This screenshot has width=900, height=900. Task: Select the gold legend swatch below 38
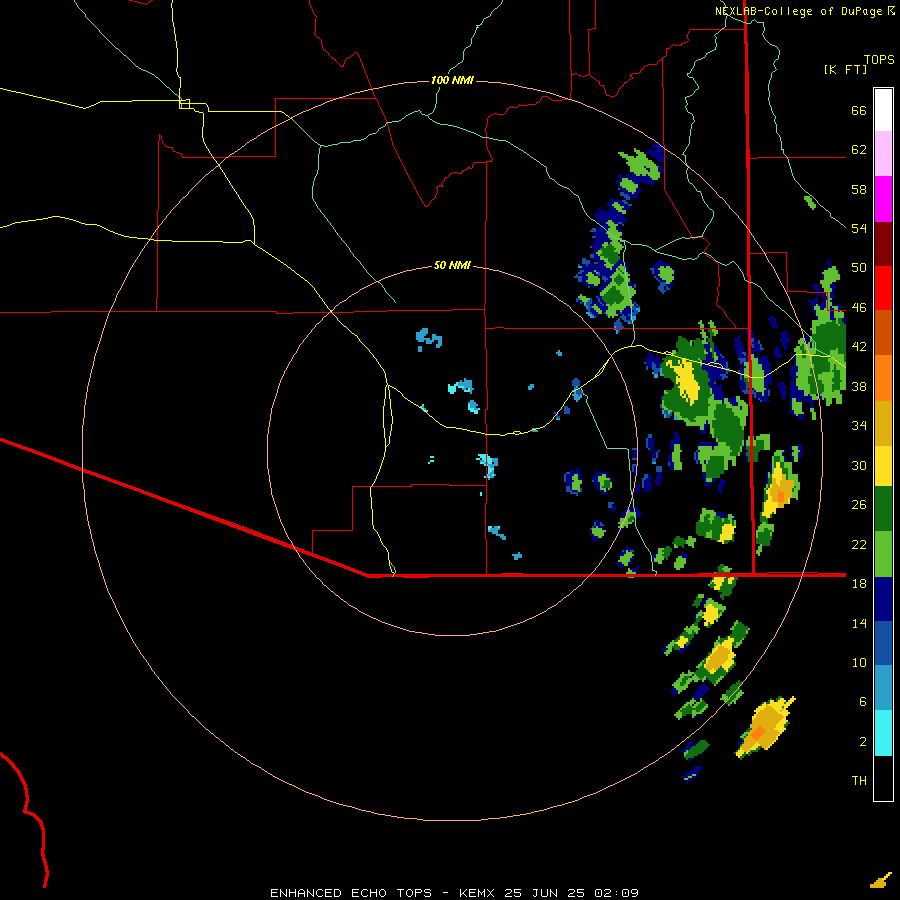pos(883,423)
